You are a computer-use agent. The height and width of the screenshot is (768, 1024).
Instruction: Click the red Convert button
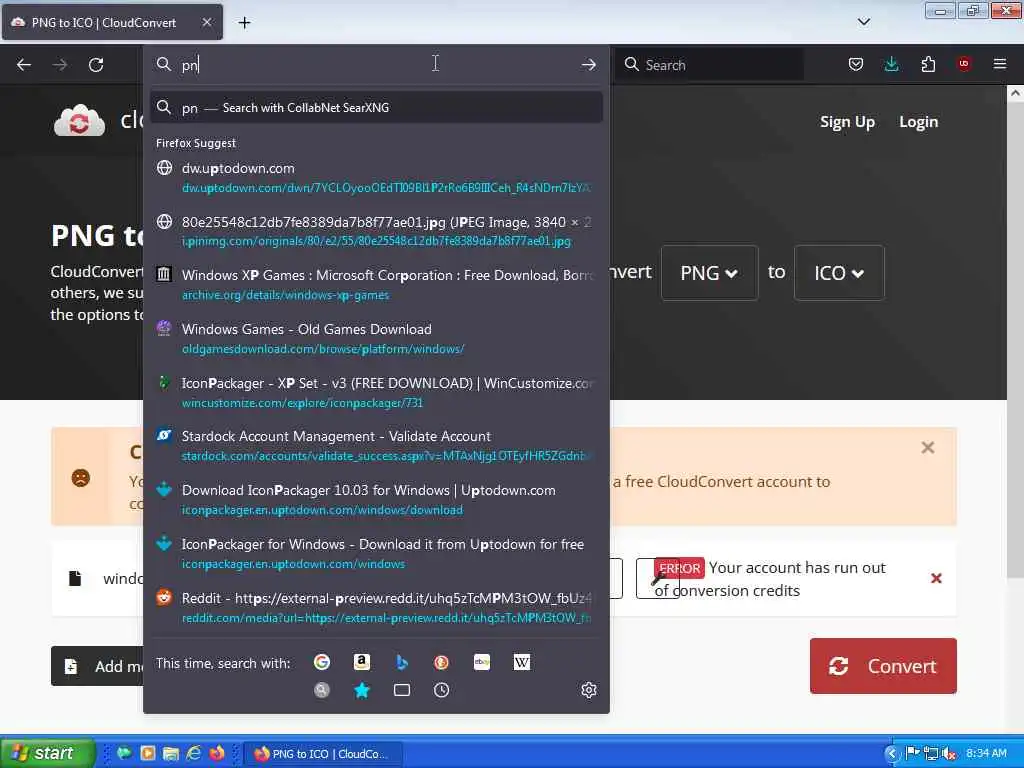point(883,666)
